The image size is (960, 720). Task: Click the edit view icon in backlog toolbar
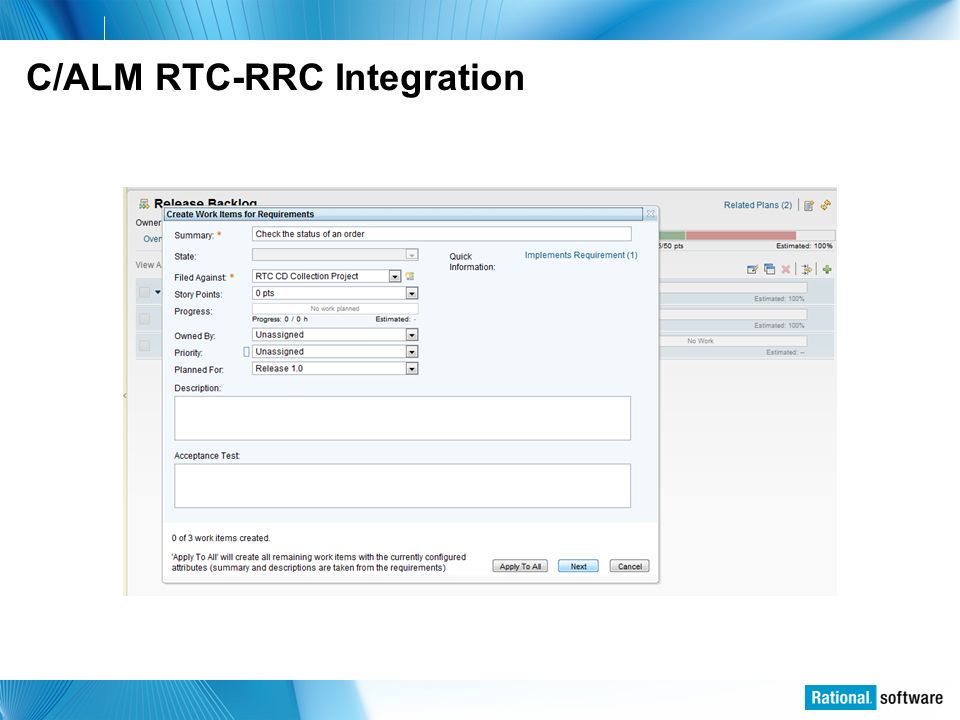752,269
